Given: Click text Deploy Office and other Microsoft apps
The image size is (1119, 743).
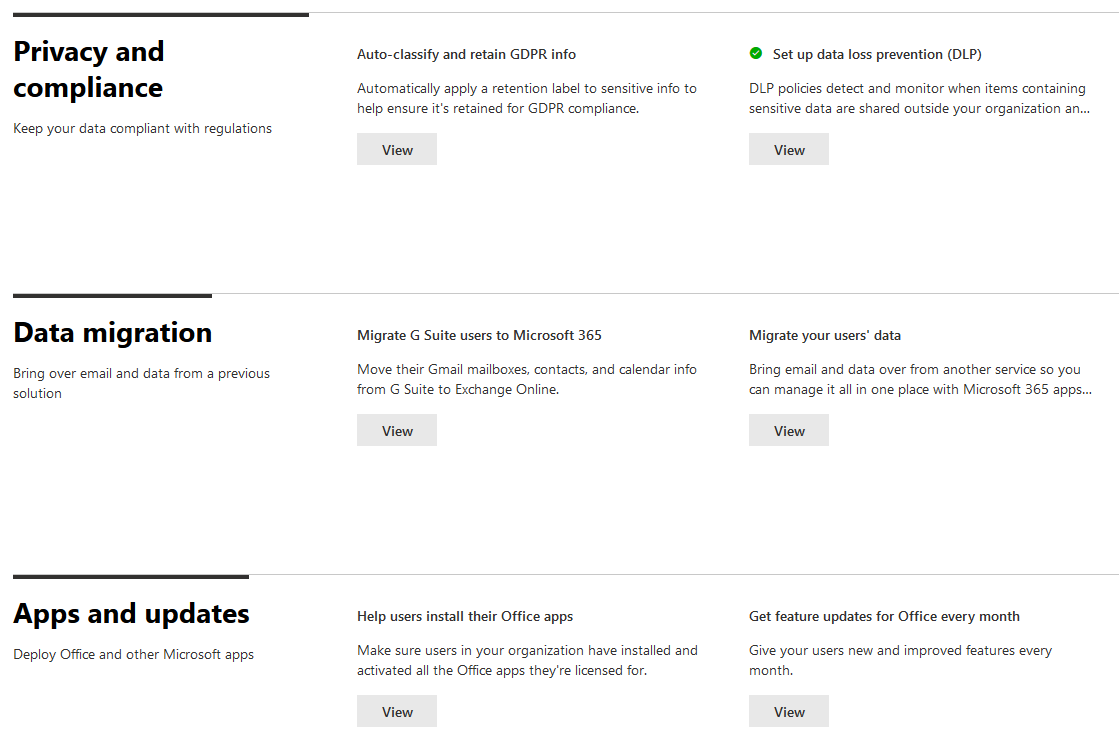Looking at the screenshot, I should coord(133,654).
